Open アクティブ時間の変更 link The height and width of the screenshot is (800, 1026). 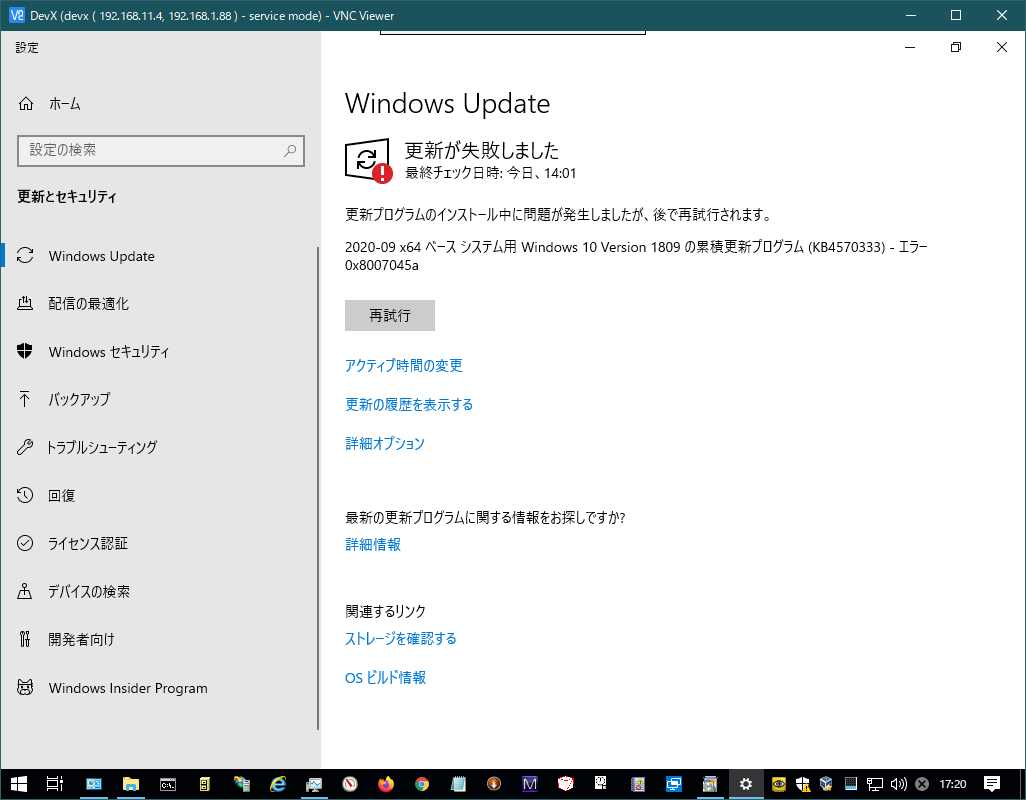[x=404, y=366]
